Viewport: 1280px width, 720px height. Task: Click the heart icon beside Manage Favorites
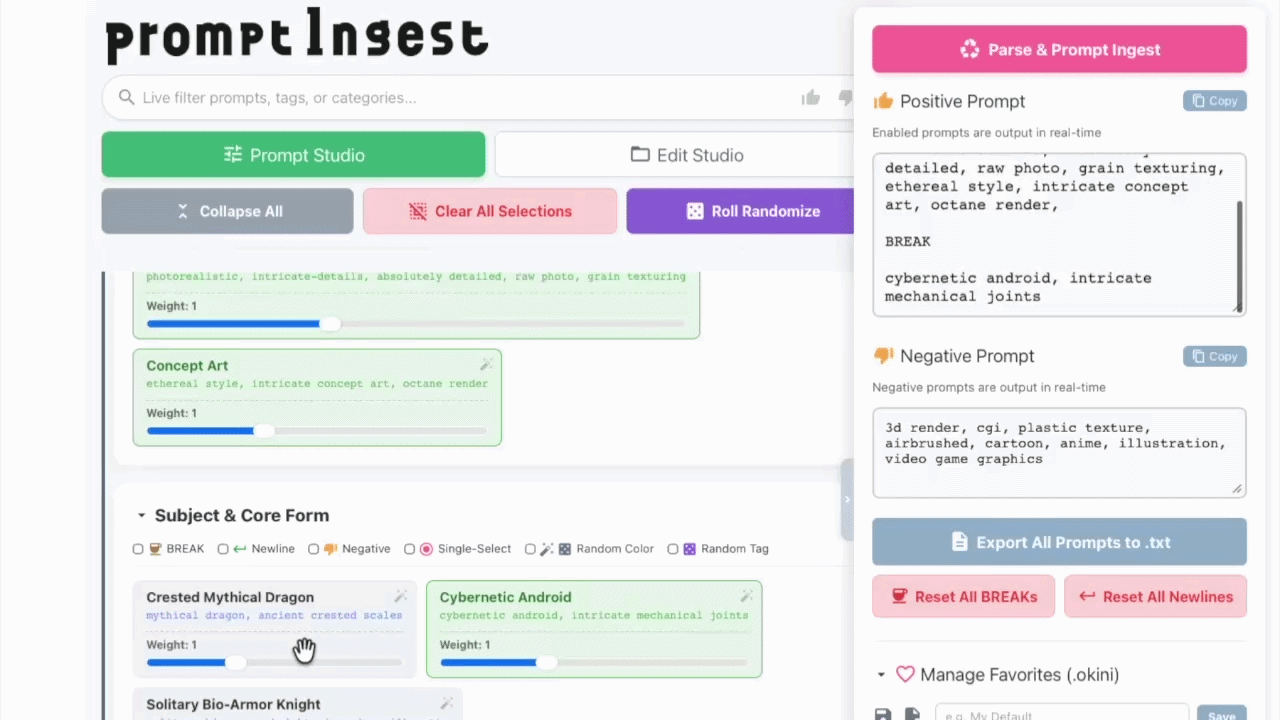tap(905, 675)
